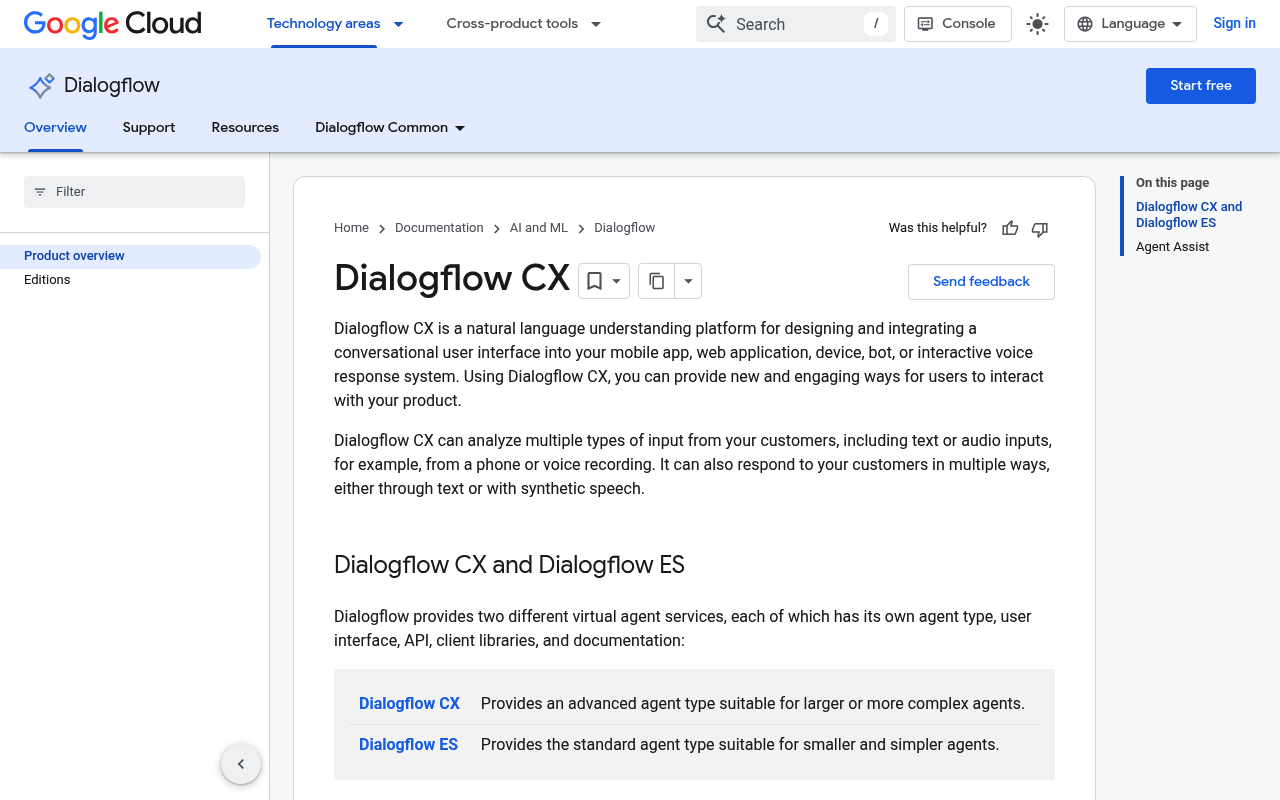Click the 'Was this helpful?' text
The height and width of the screenshot is (800, 1280).
(938, 228)
